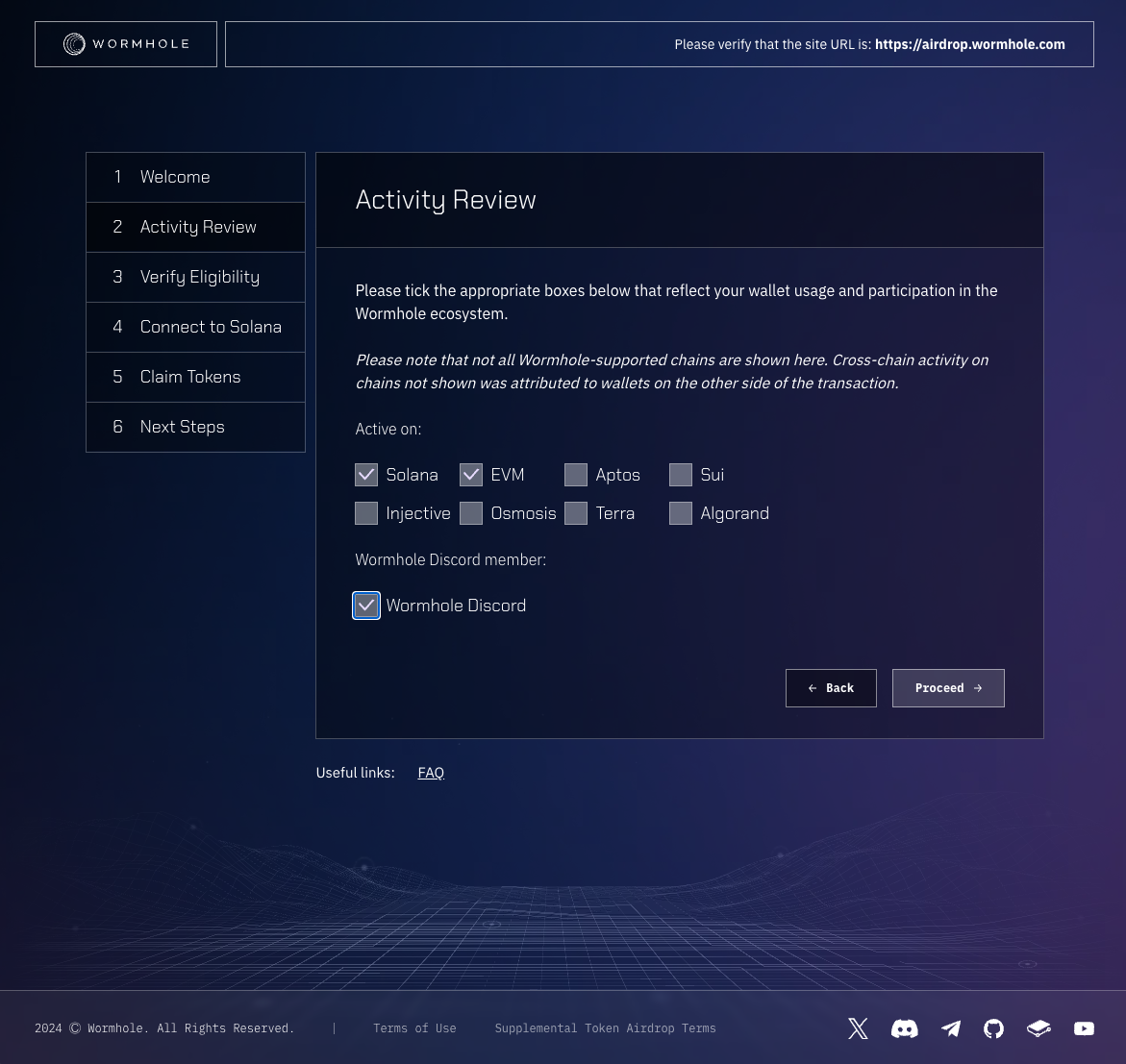Screen dimensions: 1126x1064
Task: Click the 'Wormhole Discord member:' label
Action: (450, 559)
